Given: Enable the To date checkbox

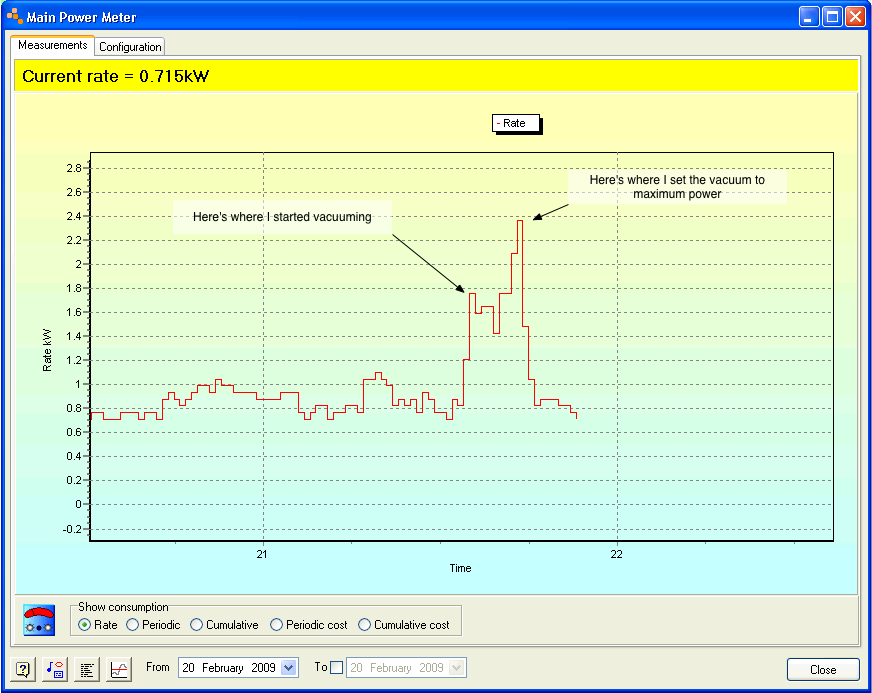Looking at the screenshot, I should click(x=336, y=668).
